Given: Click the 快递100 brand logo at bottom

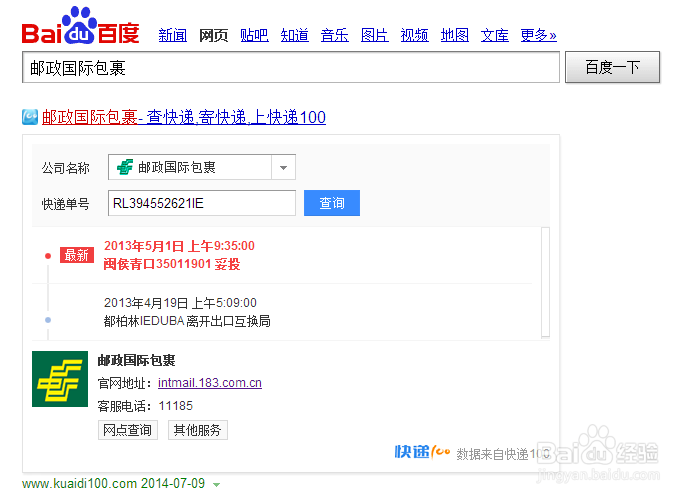Looking at the screenshot, I should click(x=422, y=452).
